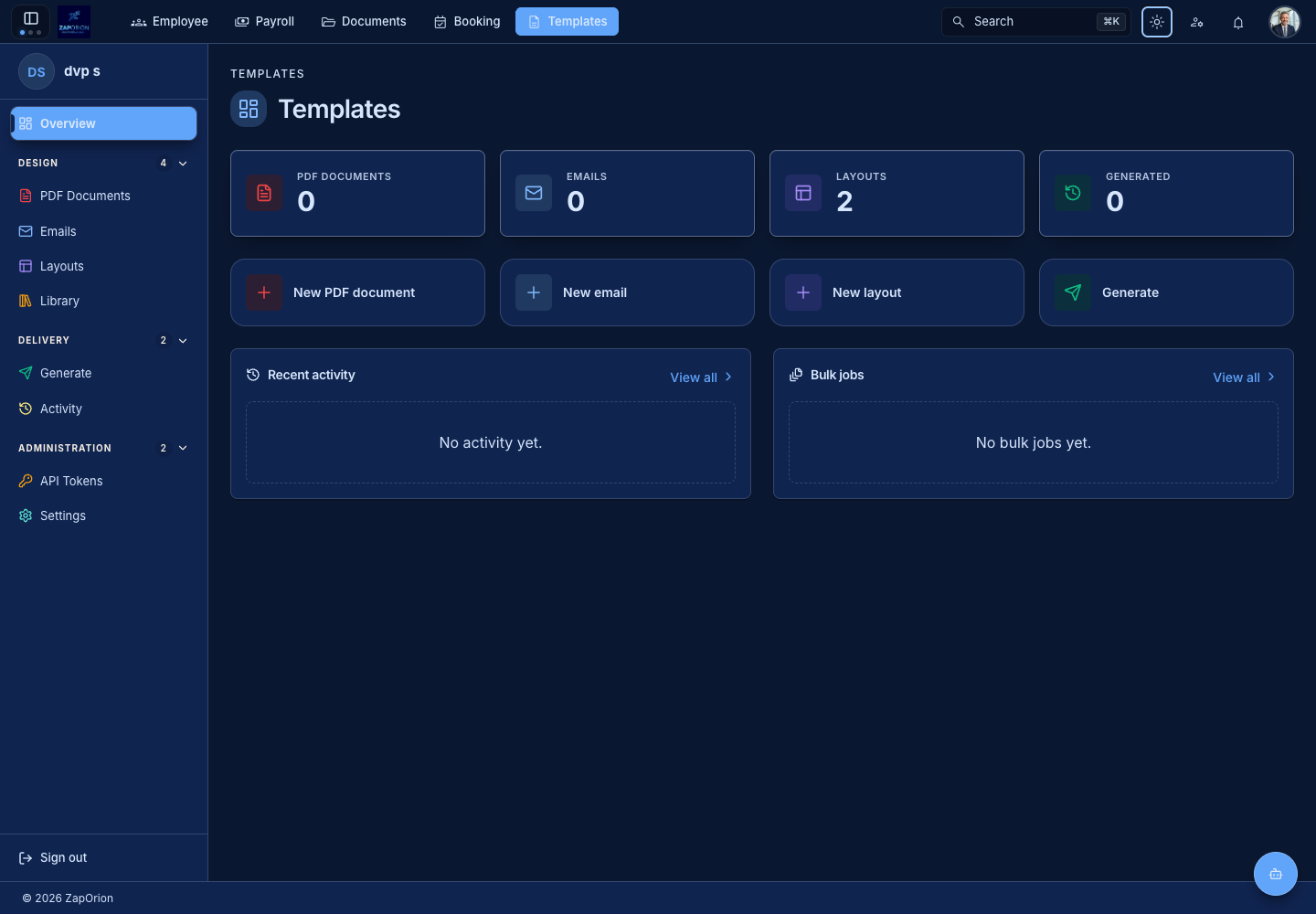Open user settings icon in header
Image resolution: width=1316 pixels, height=914 pixels.
coord(1197,22)
